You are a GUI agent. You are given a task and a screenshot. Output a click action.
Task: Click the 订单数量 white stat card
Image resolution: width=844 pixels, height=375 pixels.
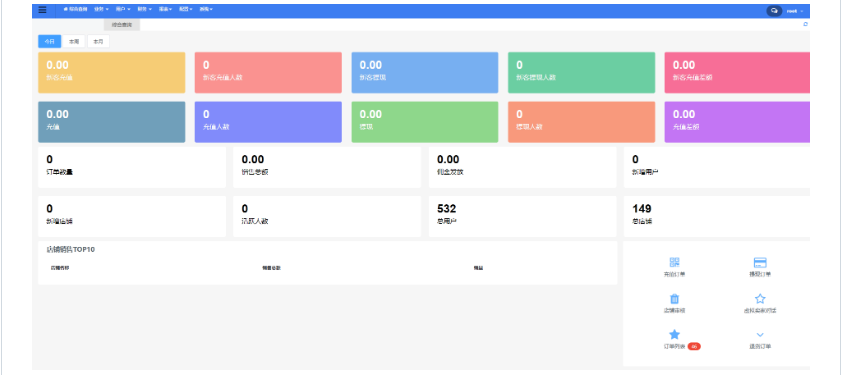pyautogui.click(x=132, y=167)
